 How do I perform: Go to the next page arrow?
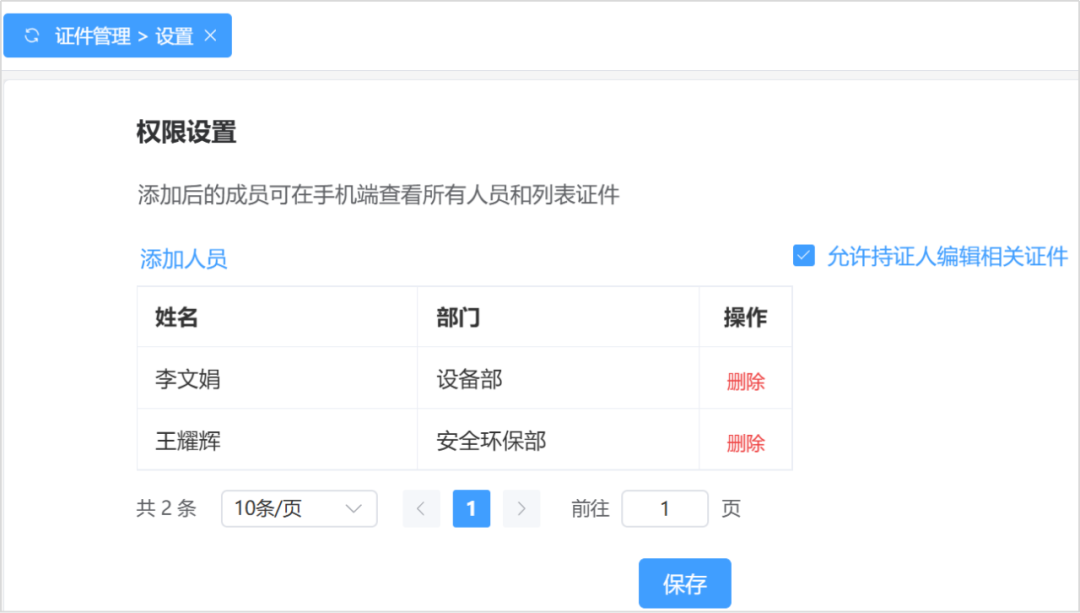pos(521,509)
